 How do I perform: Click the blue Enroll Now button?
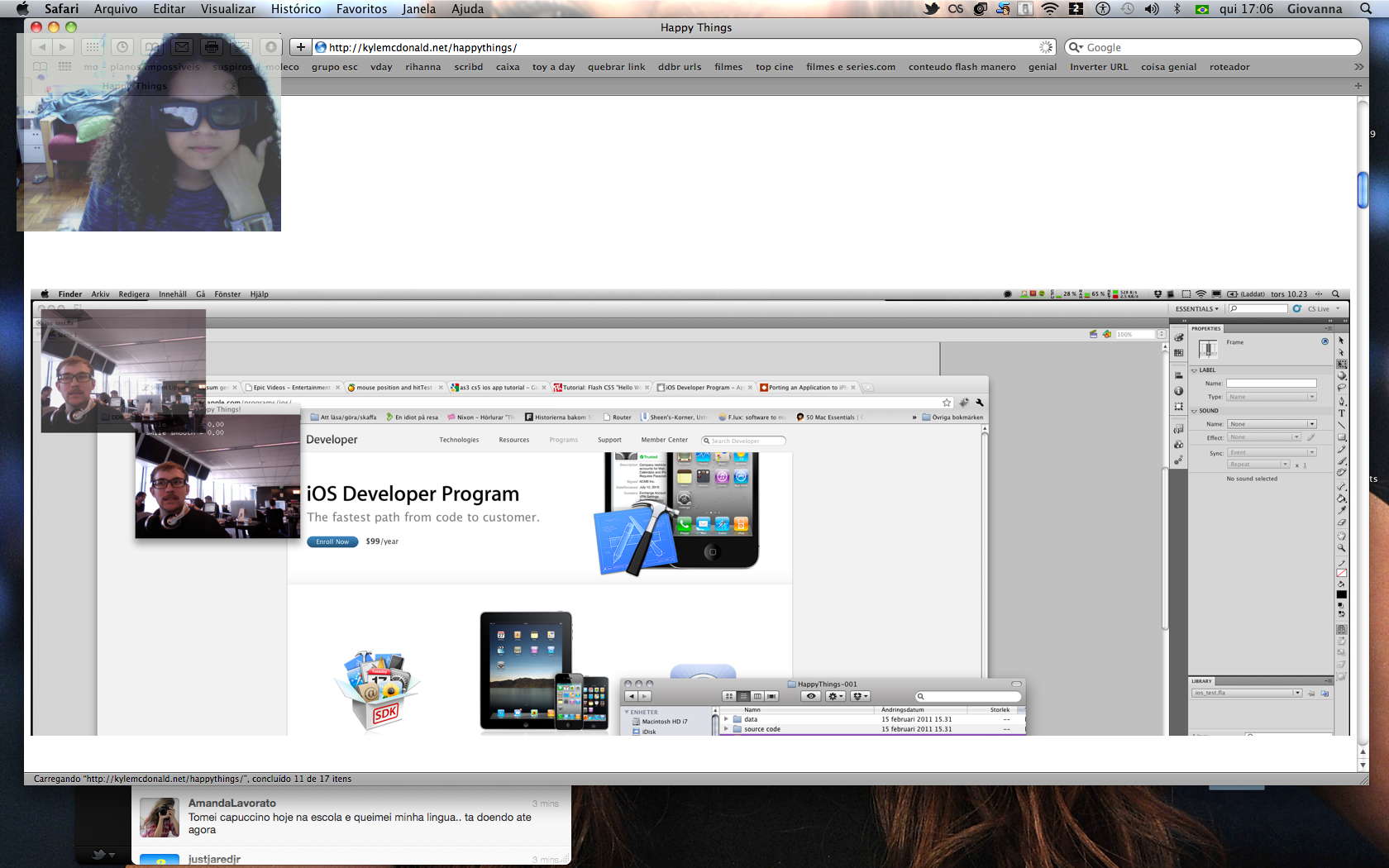click(332, 541)
